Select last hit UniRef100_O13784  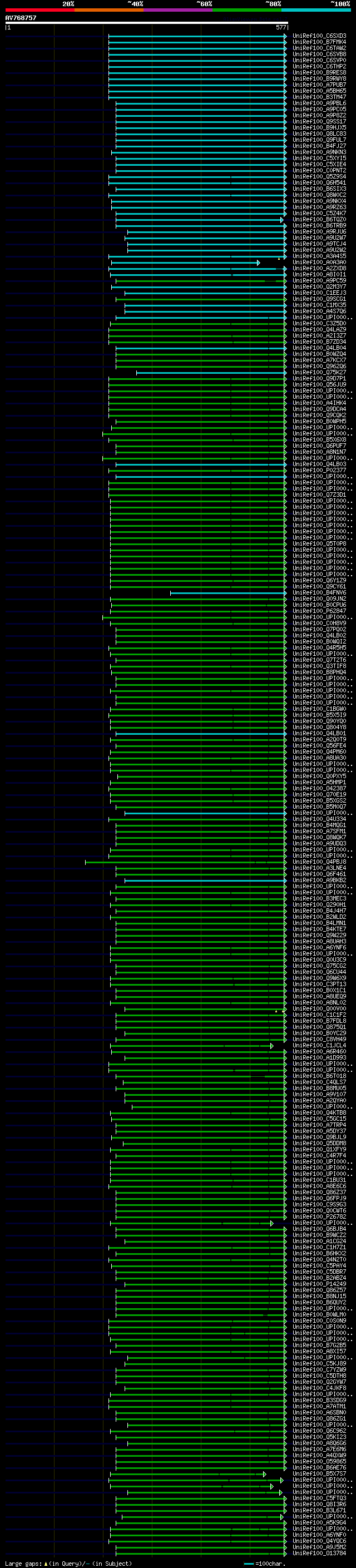319,1553
